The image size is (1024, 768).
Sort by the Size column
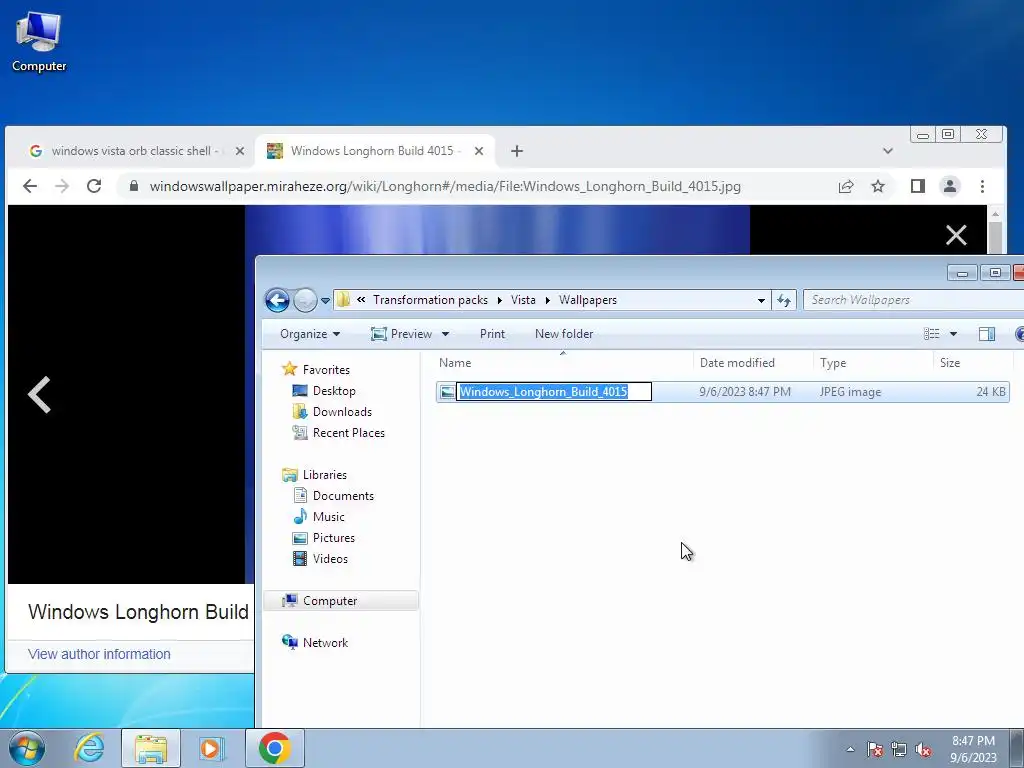(x=973, y=362)
